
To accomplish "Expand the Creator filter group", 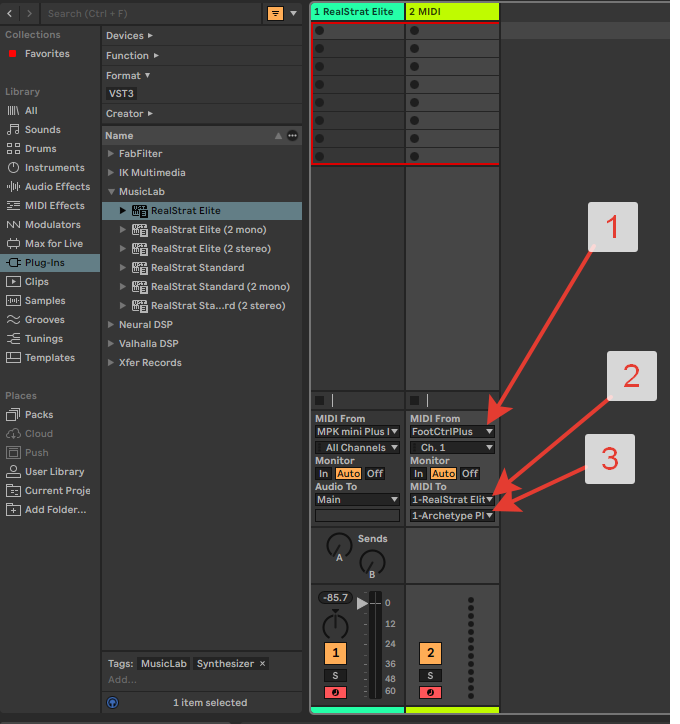I will pyautogui.click(x=129, y=113).
